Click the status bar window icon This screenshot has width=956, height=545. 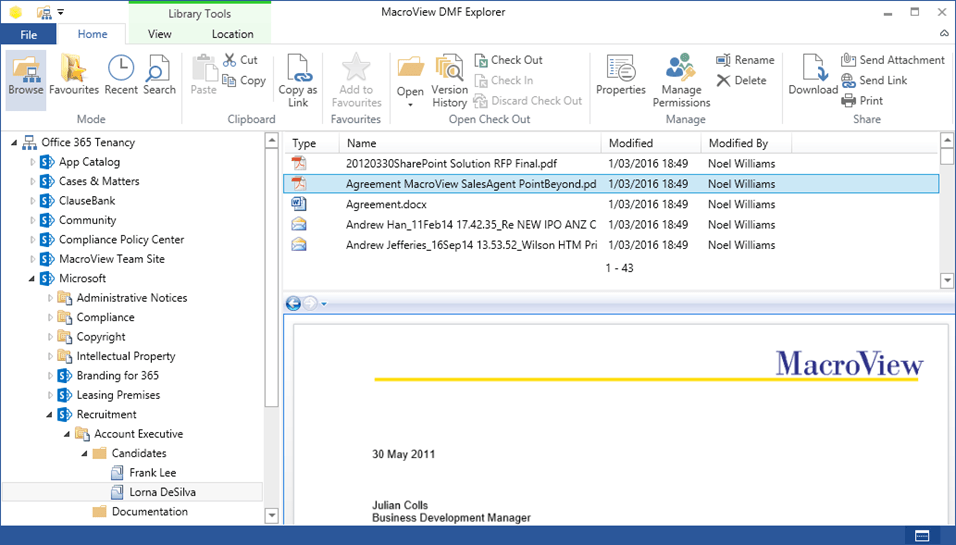coord(922,536)
